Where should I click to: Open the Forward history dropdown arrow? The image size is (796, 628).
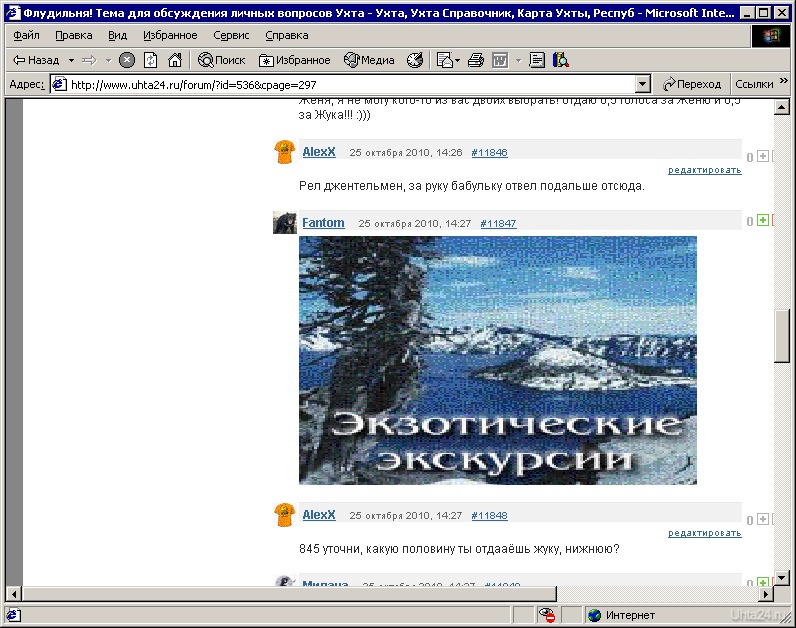(108, 60)
